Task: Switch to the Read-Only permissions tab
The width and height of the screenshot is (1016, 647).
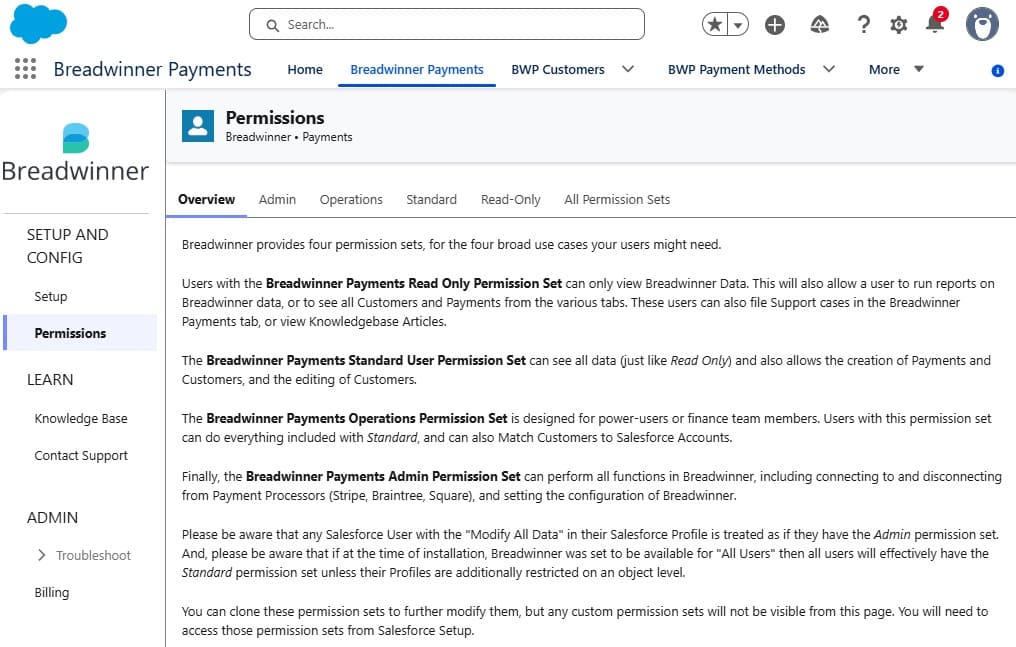Action: 511,199
